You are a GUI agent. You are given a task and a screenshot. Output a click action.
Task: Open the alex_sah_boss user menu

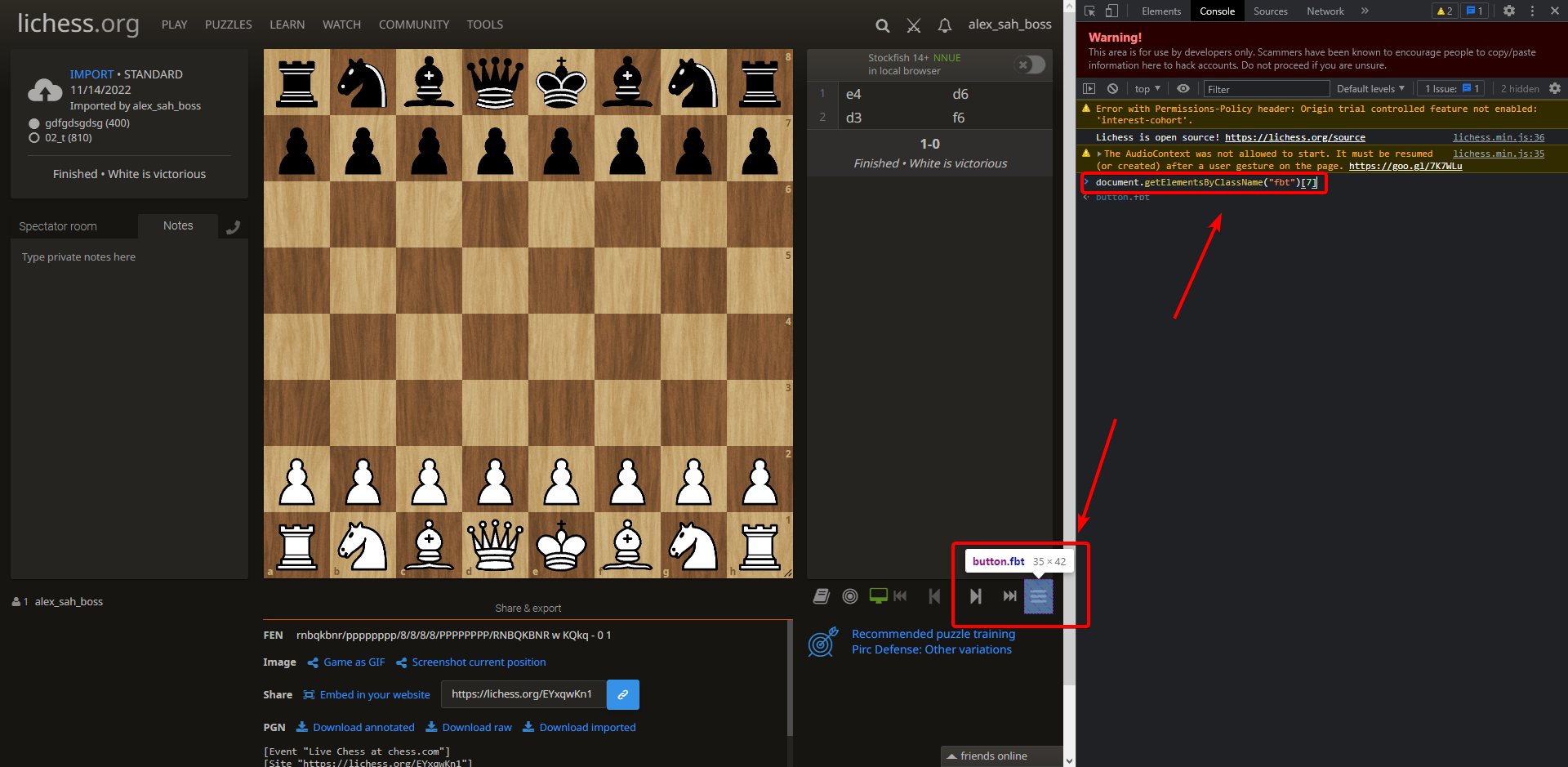click(1009, 25)
